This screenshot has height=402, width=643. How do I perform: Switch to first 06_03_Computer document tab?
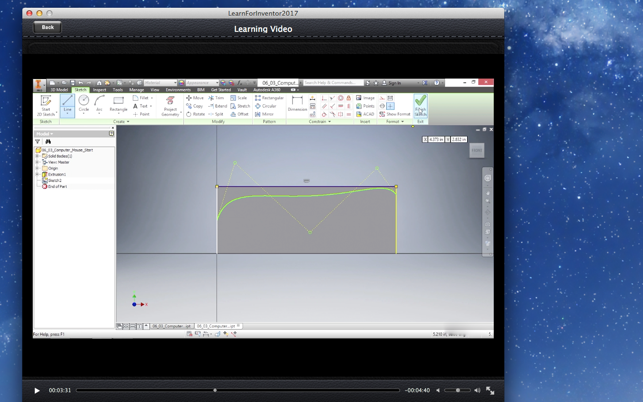[172, 326]
